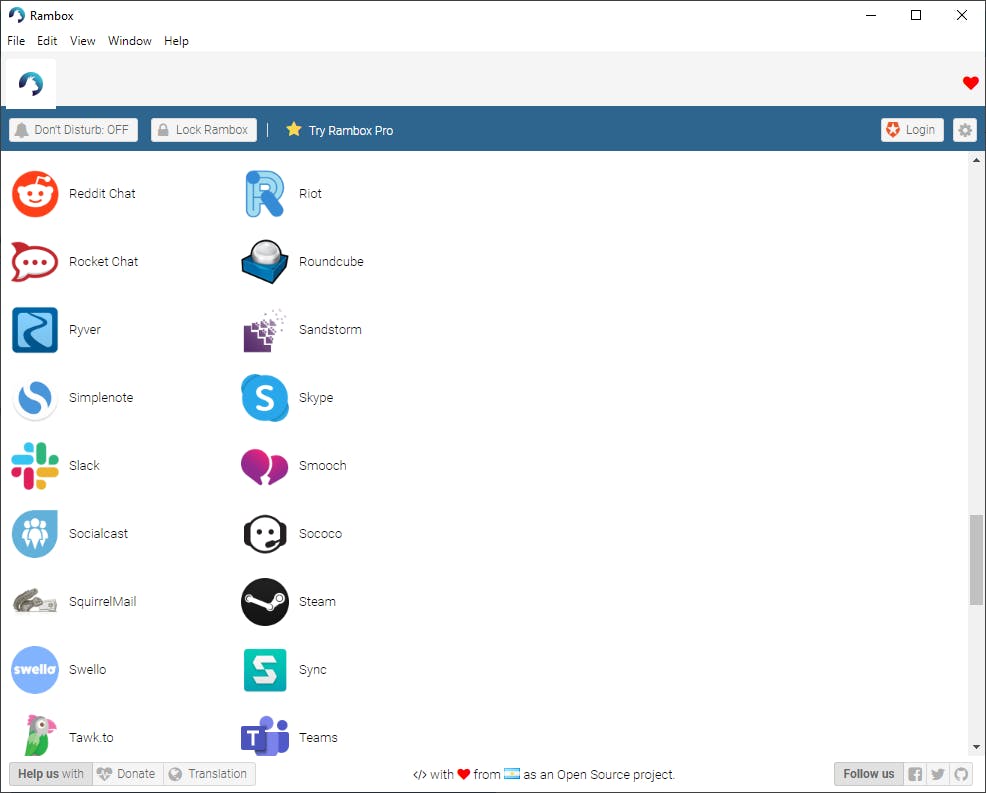Click the "Sync" text label
The image size is (986, 793).
[313, 670]
